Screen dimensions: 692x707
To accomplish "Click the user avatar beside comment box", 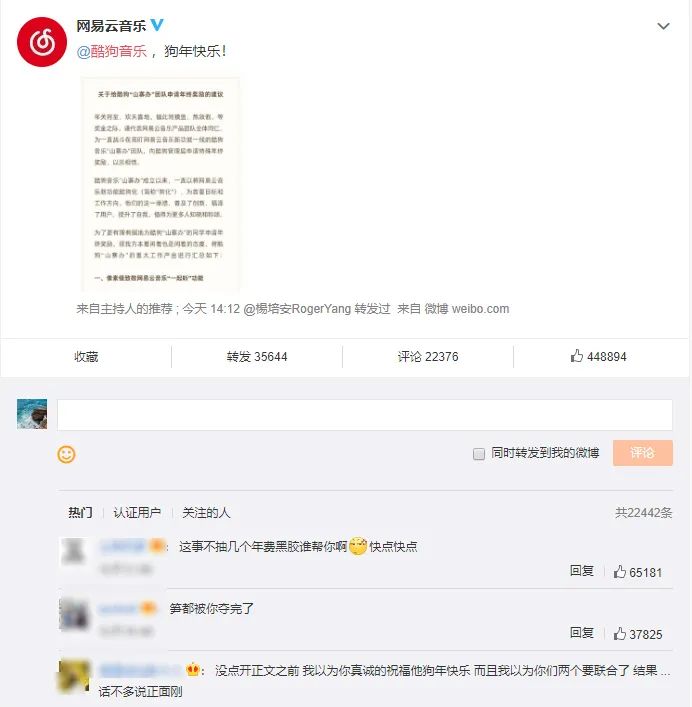I will [32, 414].
